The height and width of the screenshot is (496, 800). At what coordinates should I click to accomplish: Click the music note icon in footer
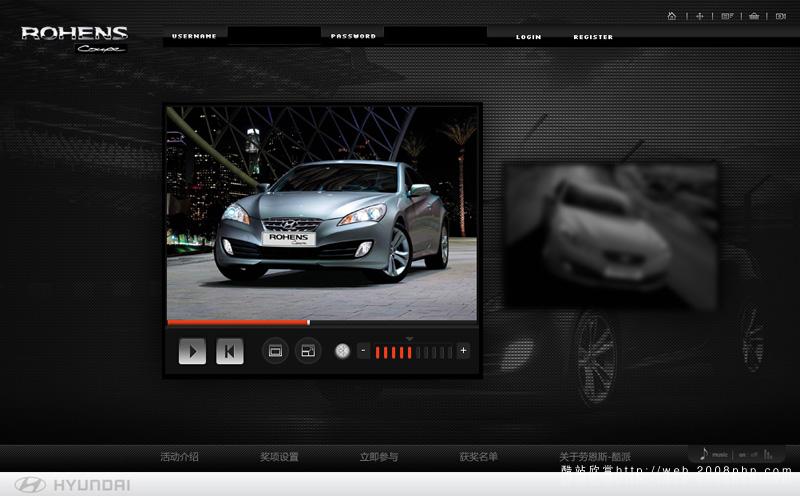(x=704, y=455)
